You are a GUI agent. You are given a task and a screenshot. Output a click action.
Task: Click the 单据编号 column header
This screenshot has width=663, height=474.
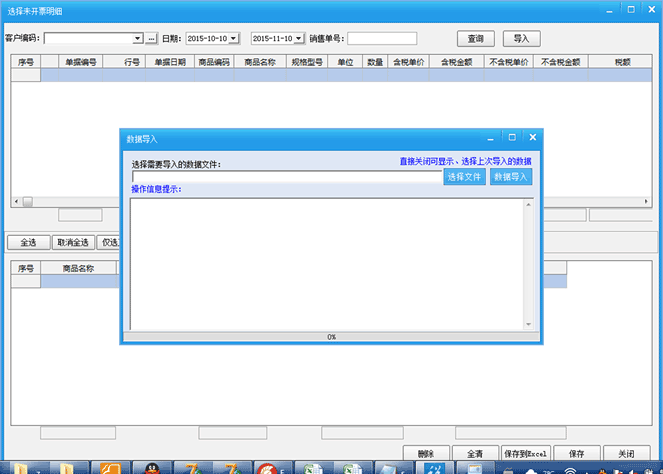81,62
